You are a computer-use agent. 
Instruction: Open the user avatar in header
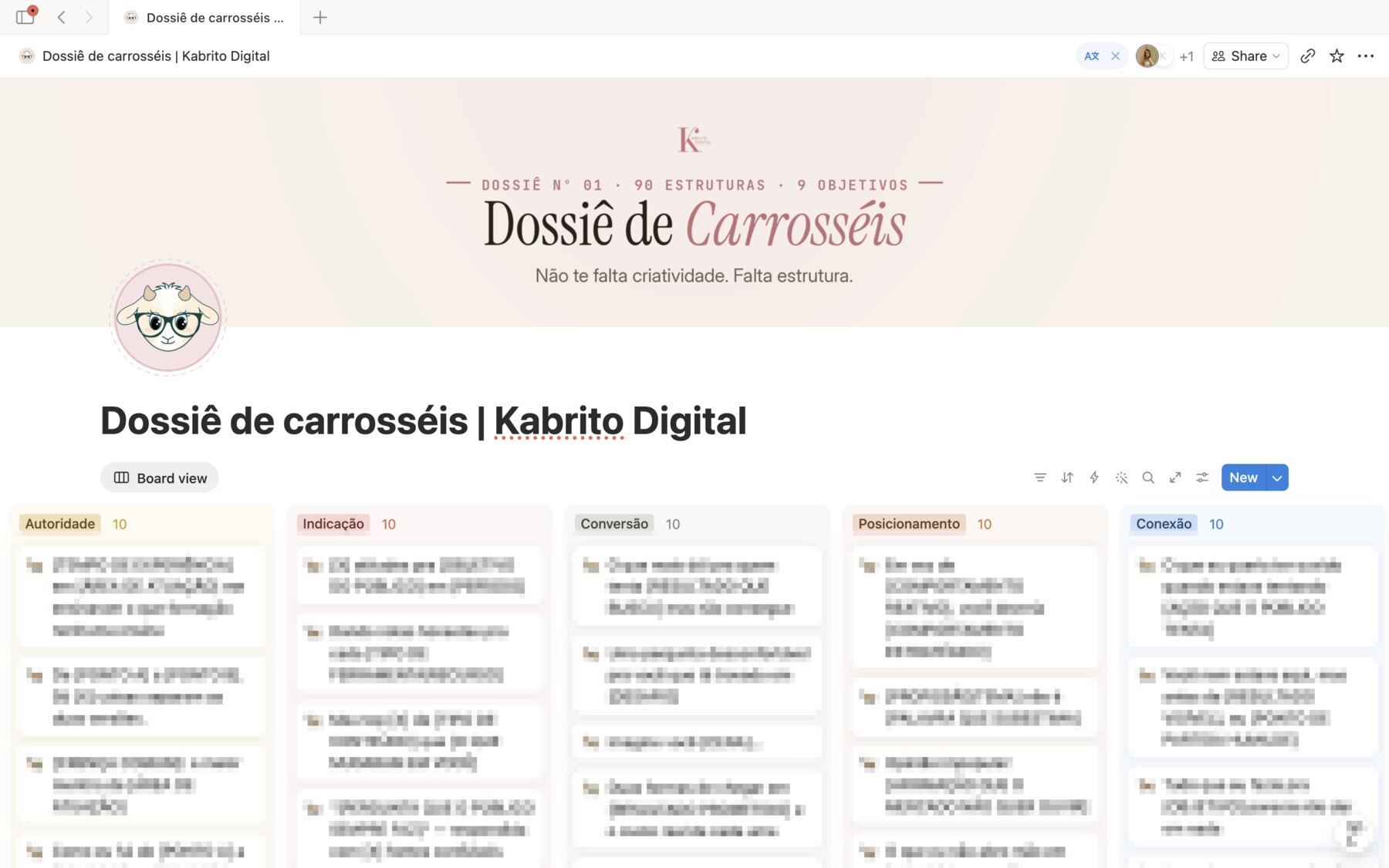tap(1147, 56)
